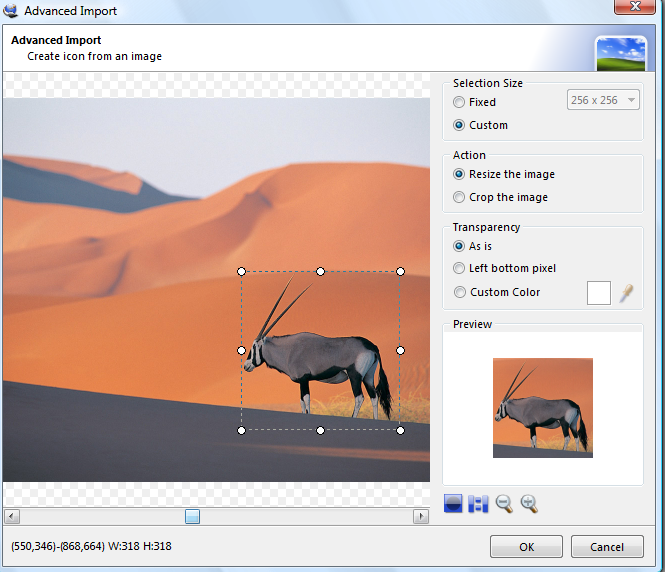Image resolution: width=665 pixels, height=572 pixels.
Task: Click the Advanced Import title bar icon
Action: tap(10, 10)
